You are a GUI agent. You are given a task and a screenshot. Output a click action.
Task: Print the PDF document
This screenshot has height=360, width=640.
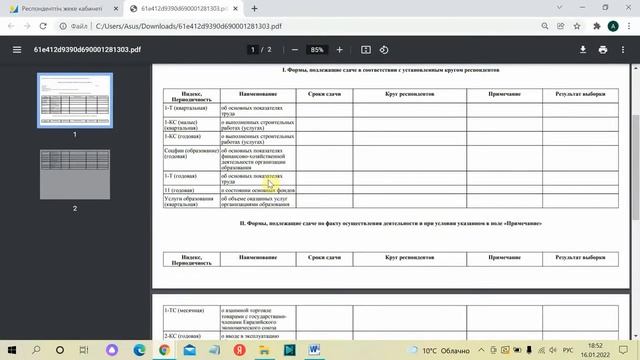point(603,50)
